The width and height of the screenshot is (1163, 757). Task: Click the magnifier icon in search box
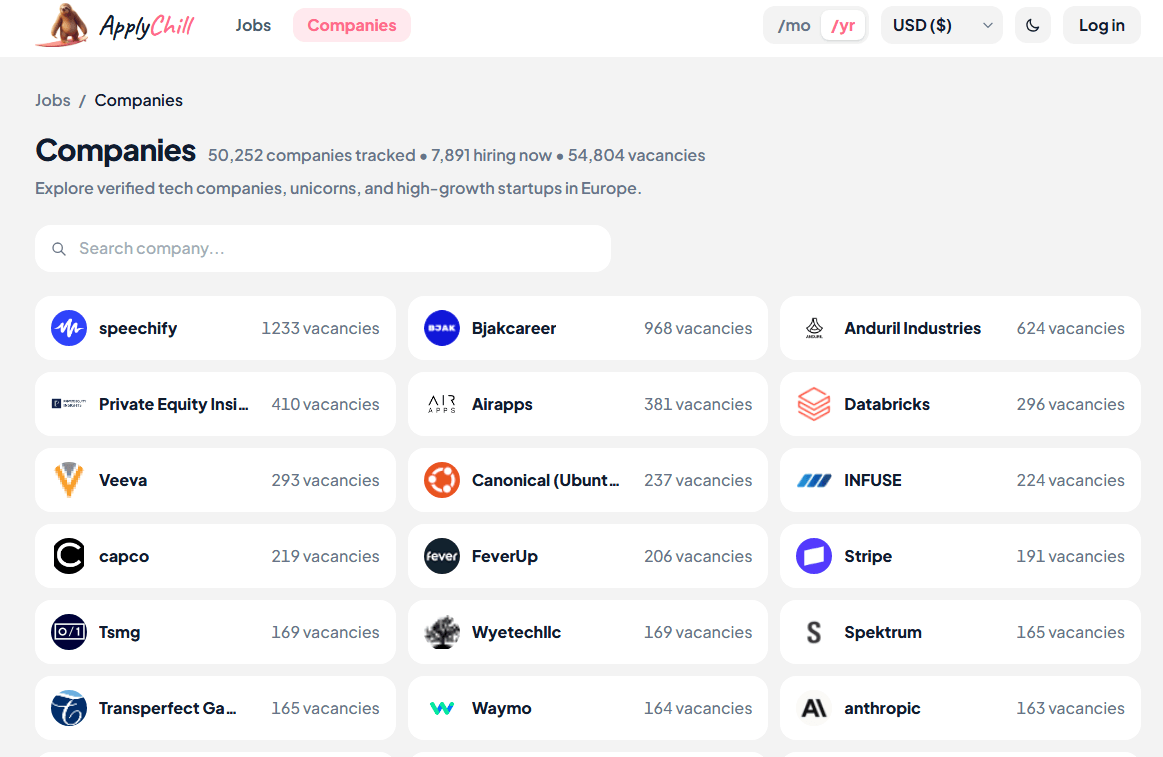click(59, 249)
